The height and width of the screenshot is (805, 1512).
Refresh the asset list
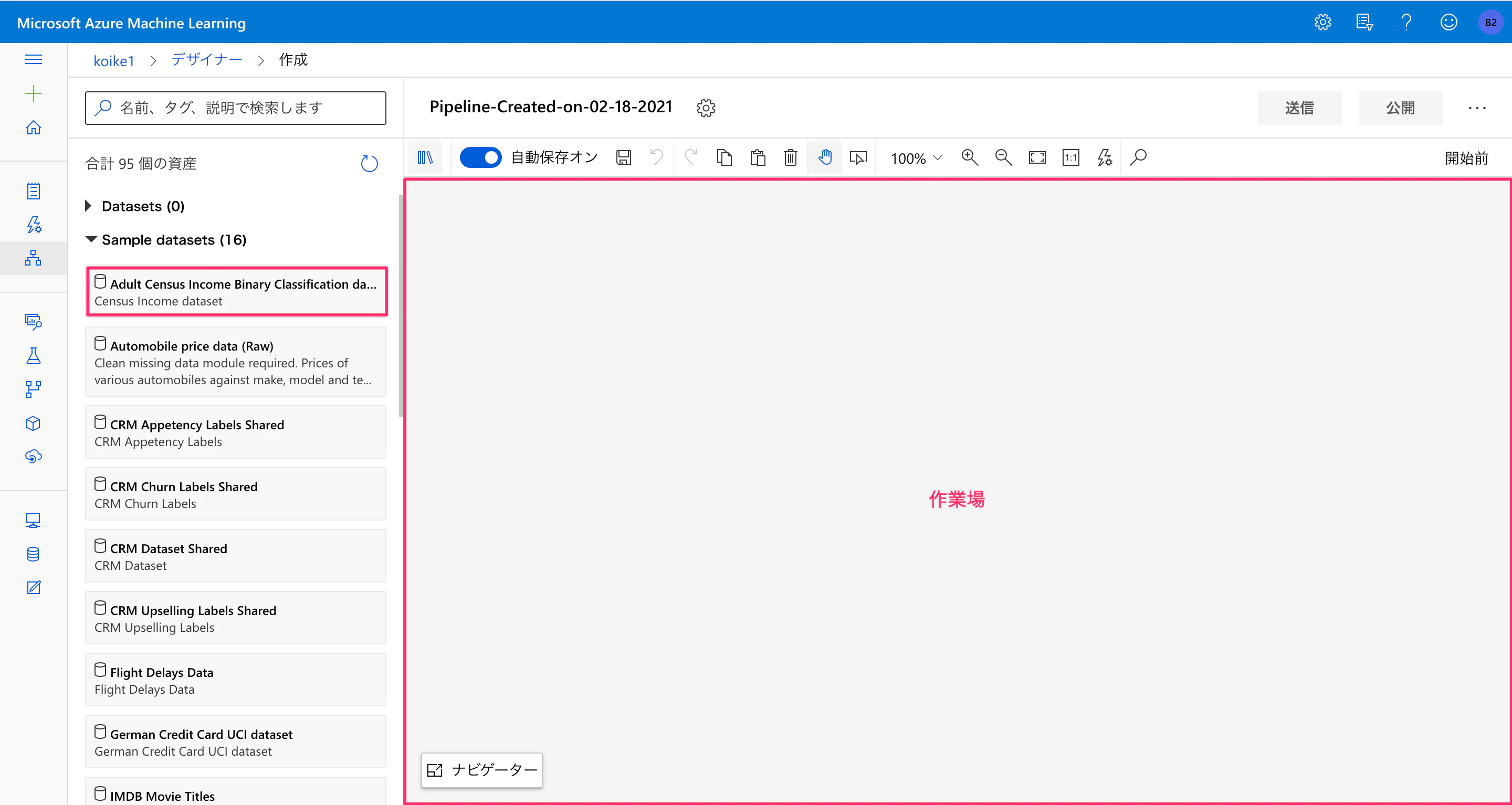click(x=369, y=163)
